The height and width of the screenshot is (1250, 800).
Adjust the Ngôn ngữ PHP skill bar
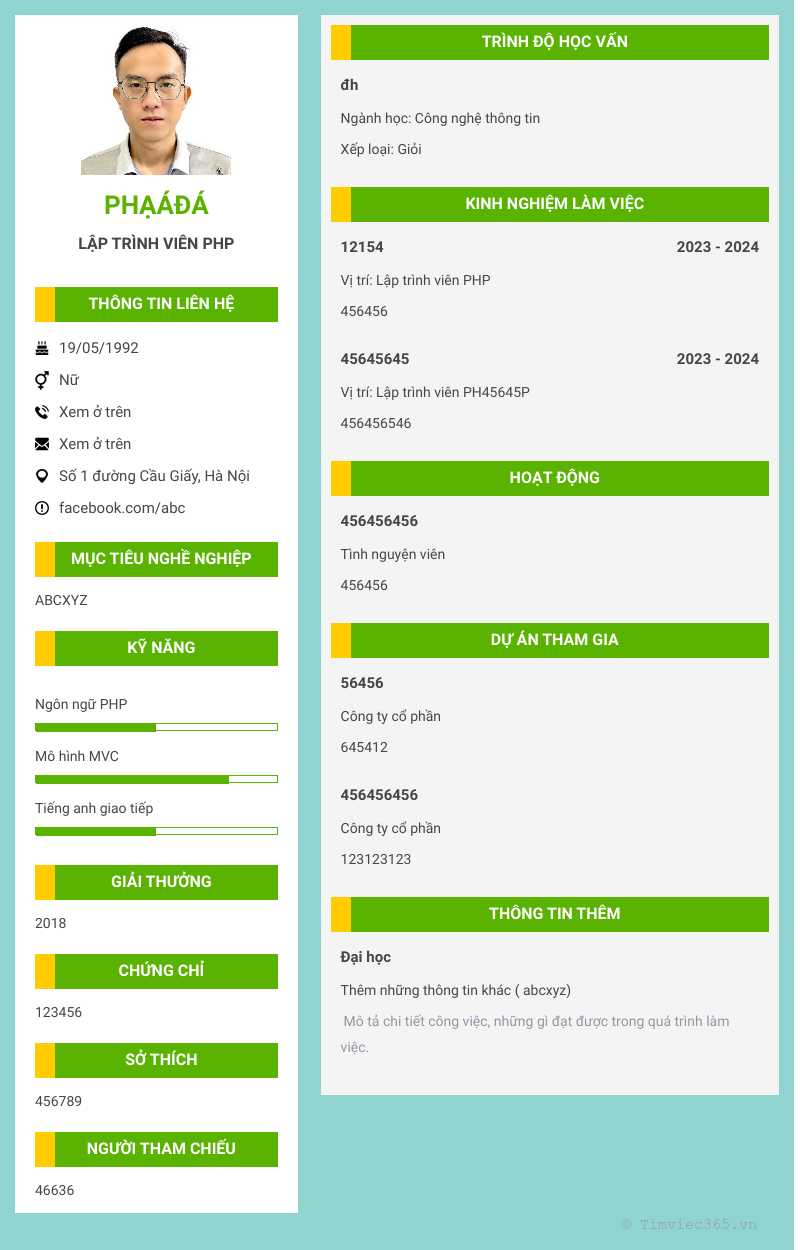(156, 727)
